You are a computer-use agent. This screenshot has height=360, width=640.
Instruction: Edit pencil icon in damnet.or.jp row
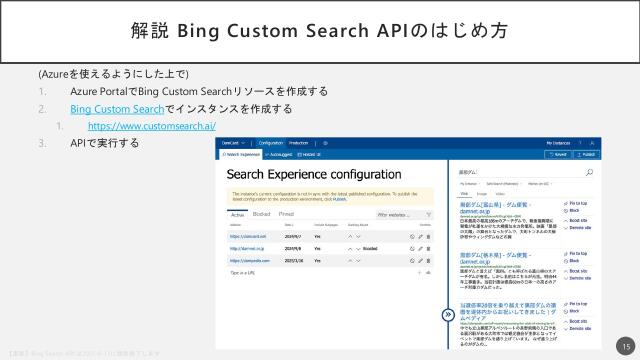tap(420, 249)
